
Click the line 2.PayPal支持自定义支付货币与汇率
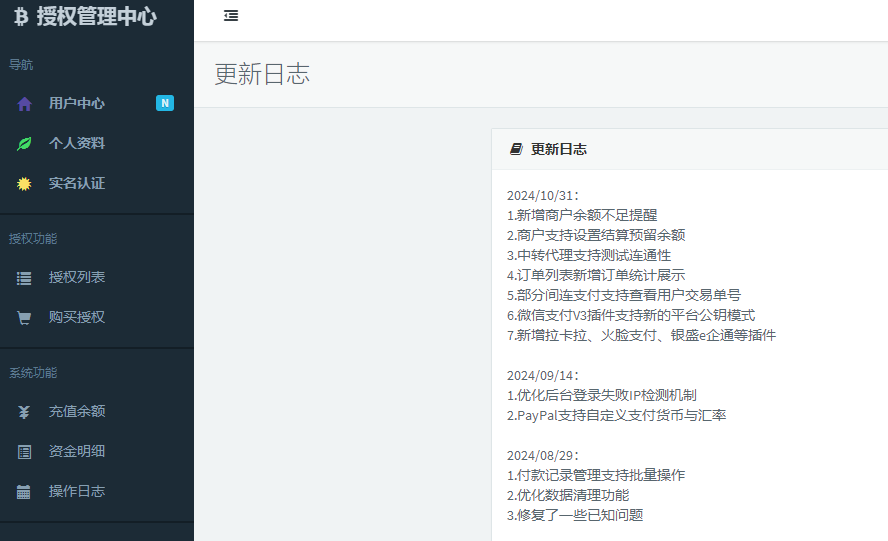point(616,415)
